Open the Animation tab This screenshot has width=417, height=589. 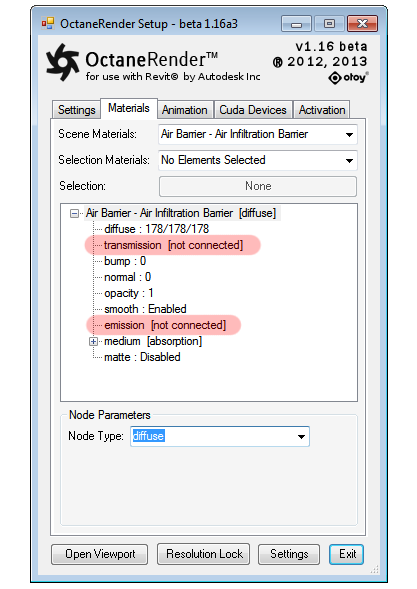(x=185, y=110)
